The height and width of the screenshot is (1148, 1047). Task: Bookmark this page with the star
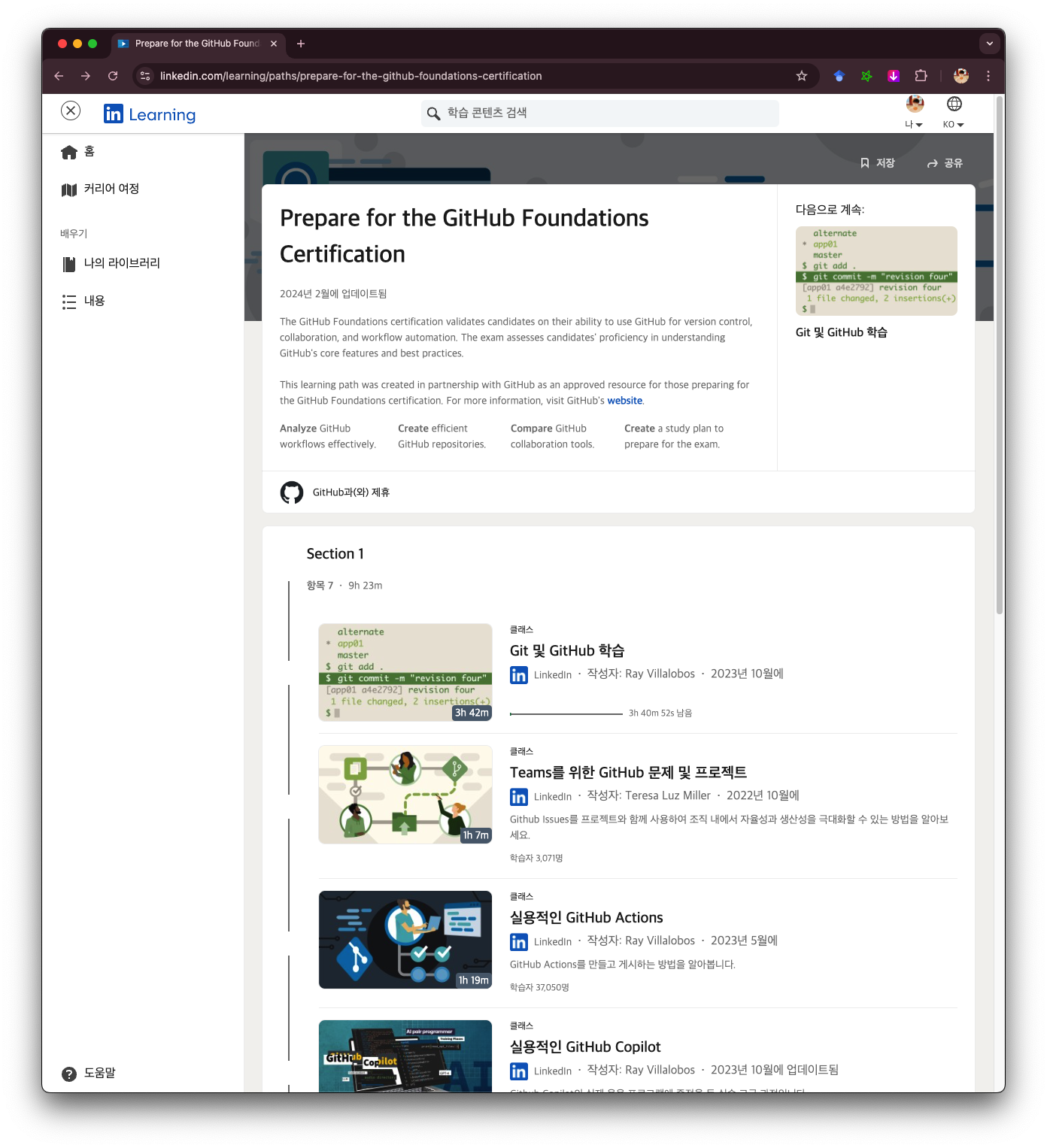[x=802, y=76]
